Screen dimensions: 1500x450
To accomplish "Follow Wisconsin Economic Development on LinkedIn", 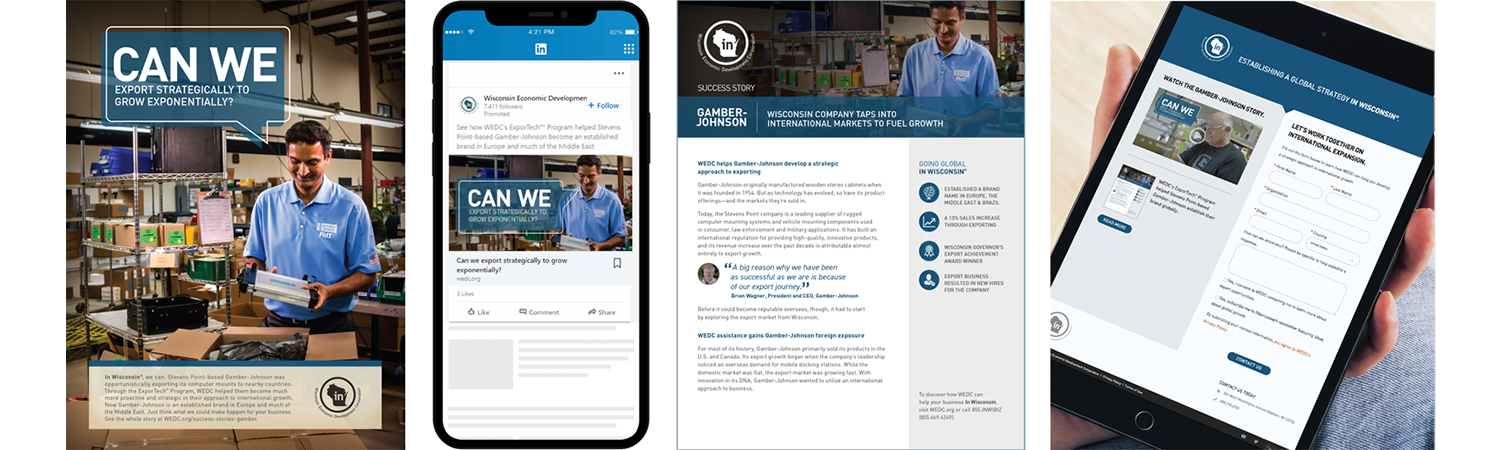I will (603, 105).
